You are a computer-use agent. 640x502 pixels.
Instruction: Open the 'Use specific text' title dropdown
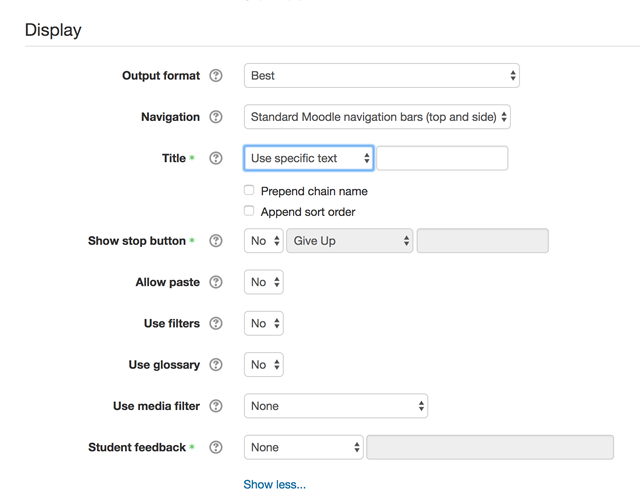click(x=309, y=158)
